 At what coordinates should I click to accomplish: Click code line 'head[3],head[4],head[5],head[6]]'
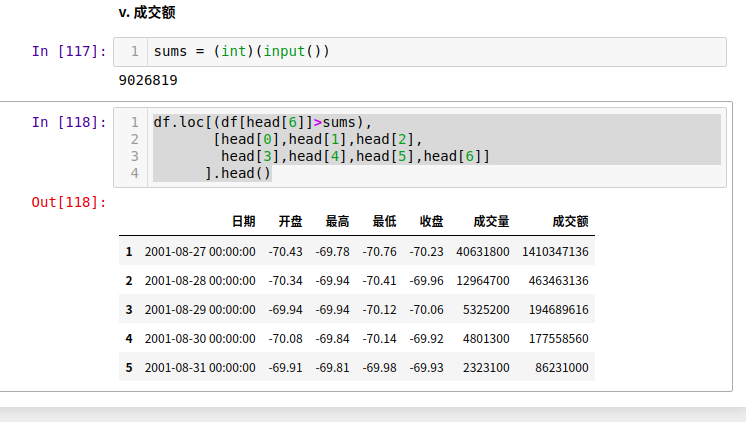click(355, 157)
